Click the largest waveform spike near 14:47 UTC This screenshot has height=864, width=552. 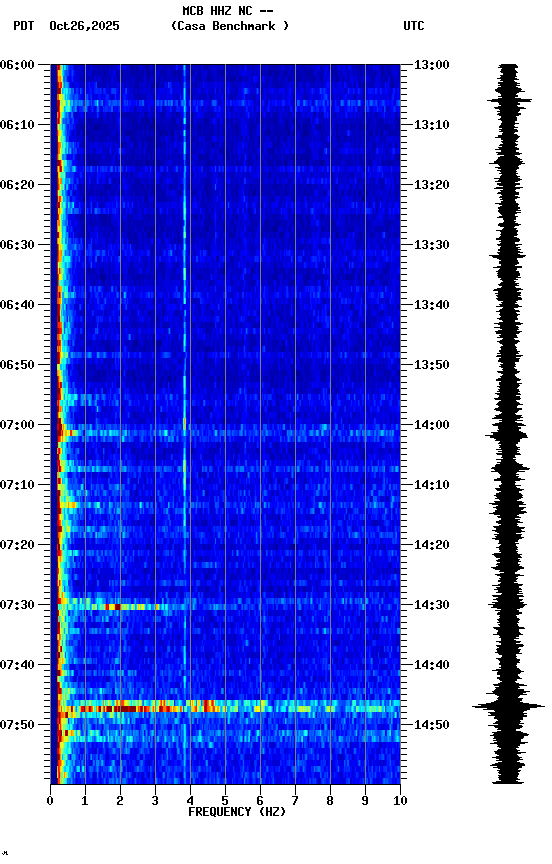point(508,706)
